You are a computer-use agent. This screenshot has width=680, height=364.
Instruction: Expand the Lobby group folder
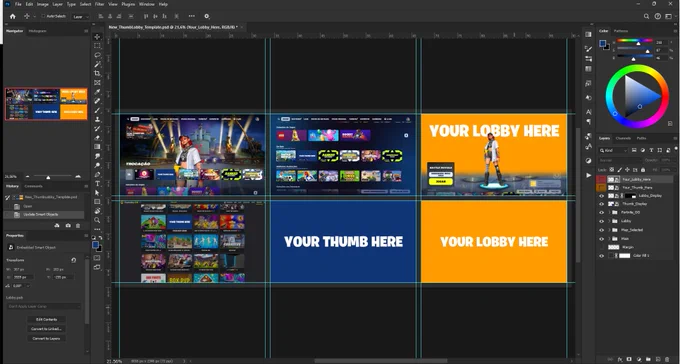click(x=609, y=221)
